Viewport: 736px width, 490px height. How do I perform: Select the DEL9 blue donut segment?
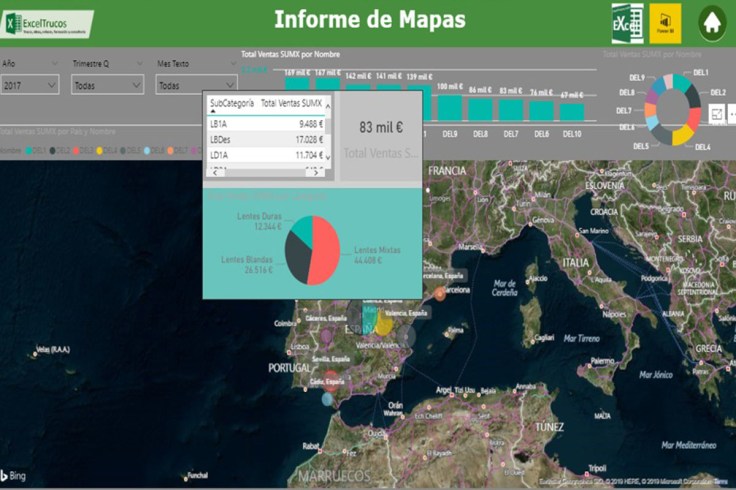(x=659, y=85)
